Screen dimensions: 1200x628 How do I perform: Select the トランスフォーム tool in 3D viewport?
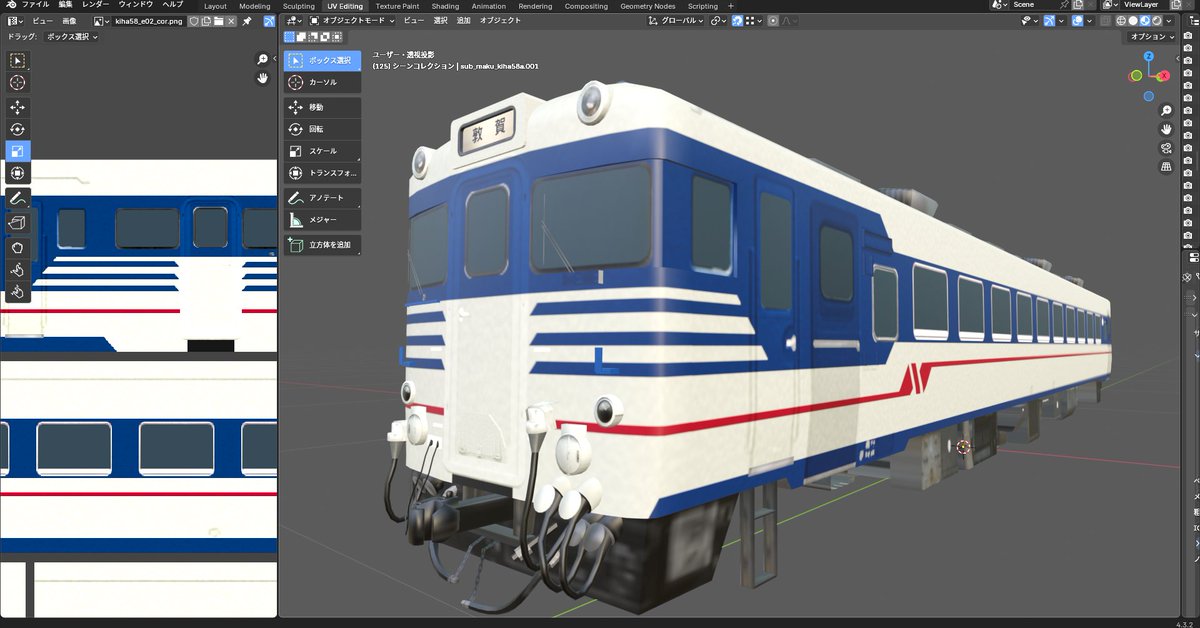pyautogui.click(x=322, y=173)
